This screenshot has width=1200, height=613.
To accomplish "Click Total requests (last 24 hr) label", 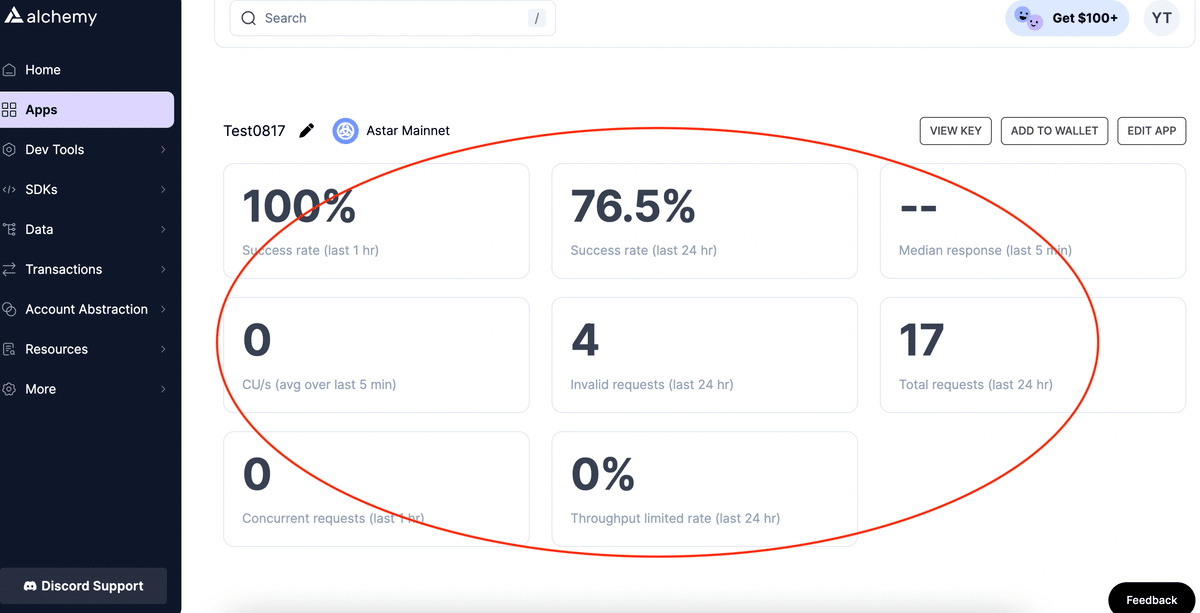I will click(x=975, y=384).
